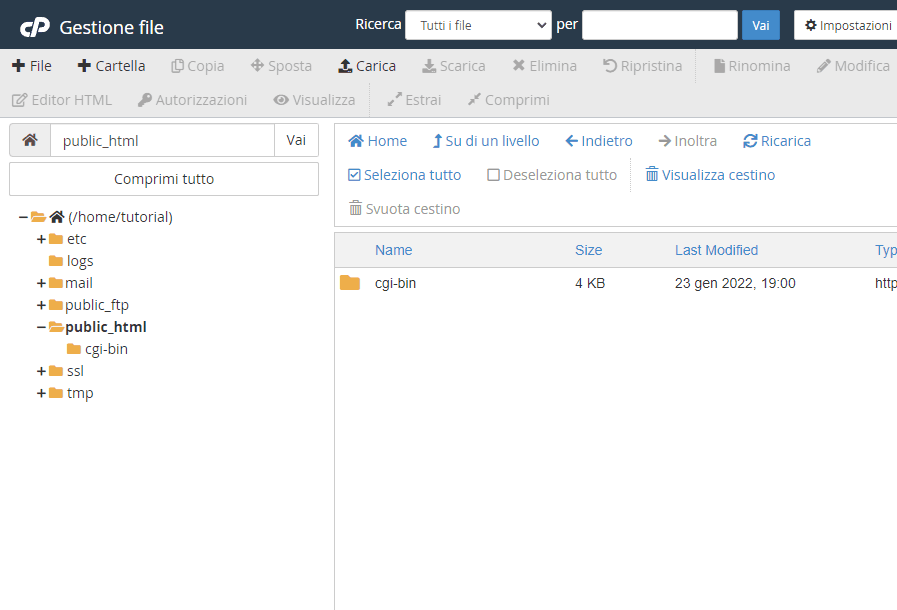Click cgi-bin folder icon in file list
This screenshot has width=897, height=610.
(350, 283)
